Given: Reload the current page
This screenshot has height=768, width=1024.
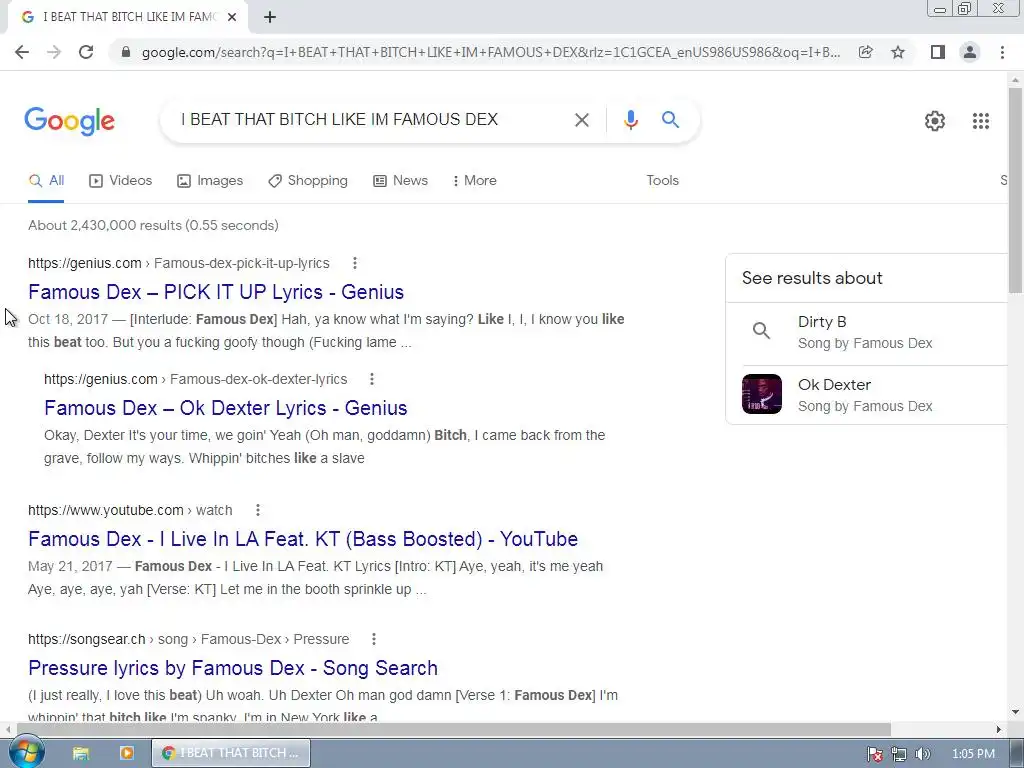Looking at the screenshot, I should (86, 52).
